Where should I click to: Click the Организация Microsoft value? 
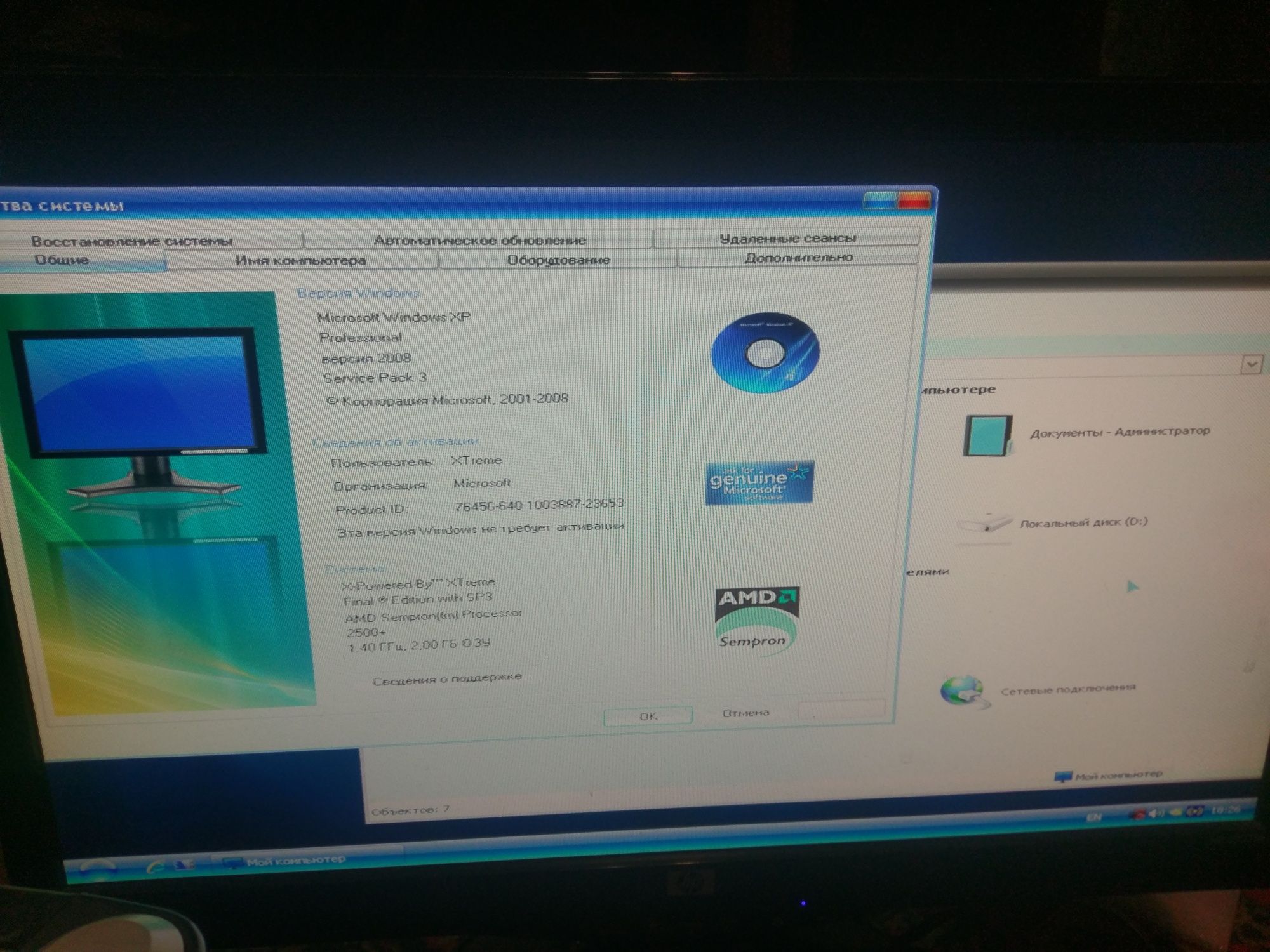(x=482, y=483)
